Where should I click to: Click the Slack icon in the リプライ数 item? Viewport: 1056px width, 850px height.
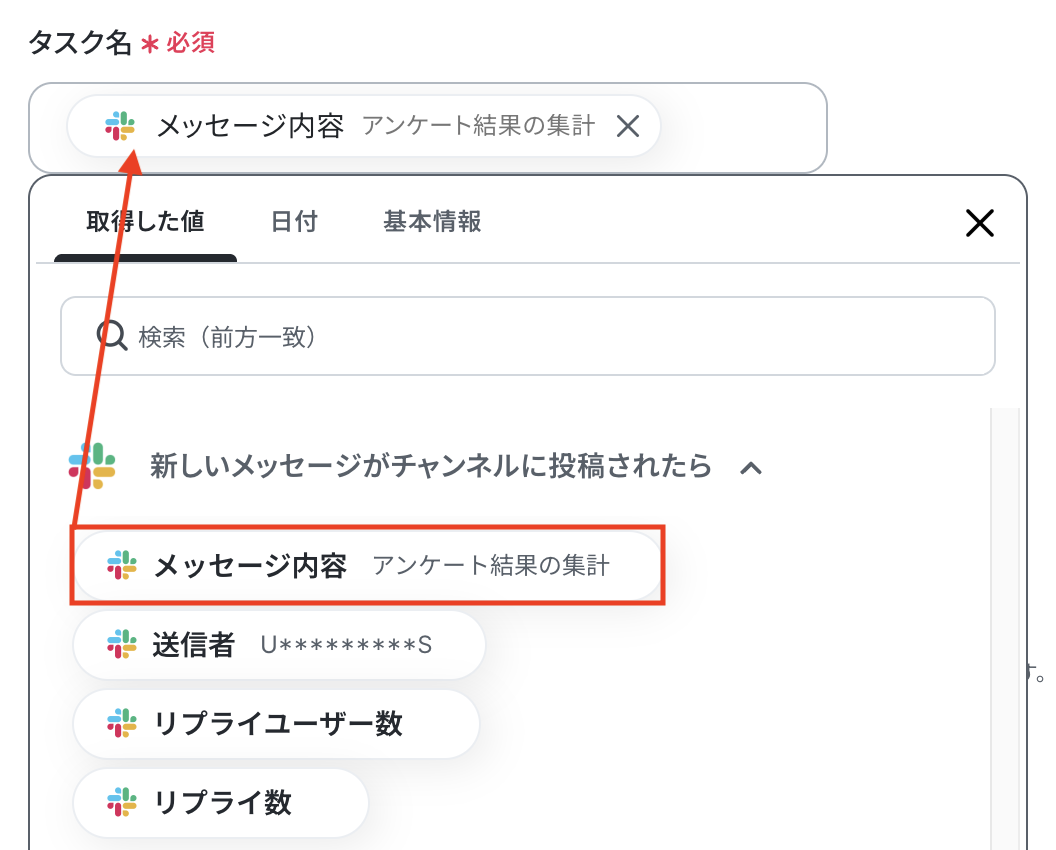[x=122, y=802]
